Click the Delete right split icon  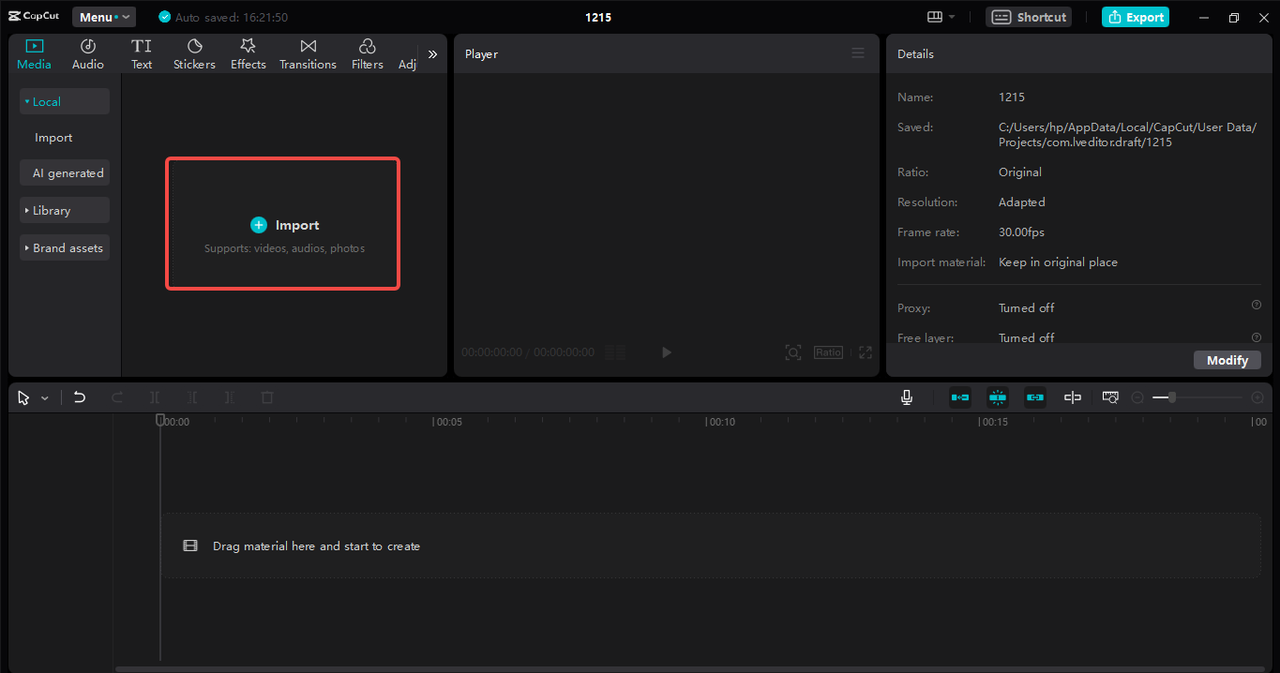229,397
